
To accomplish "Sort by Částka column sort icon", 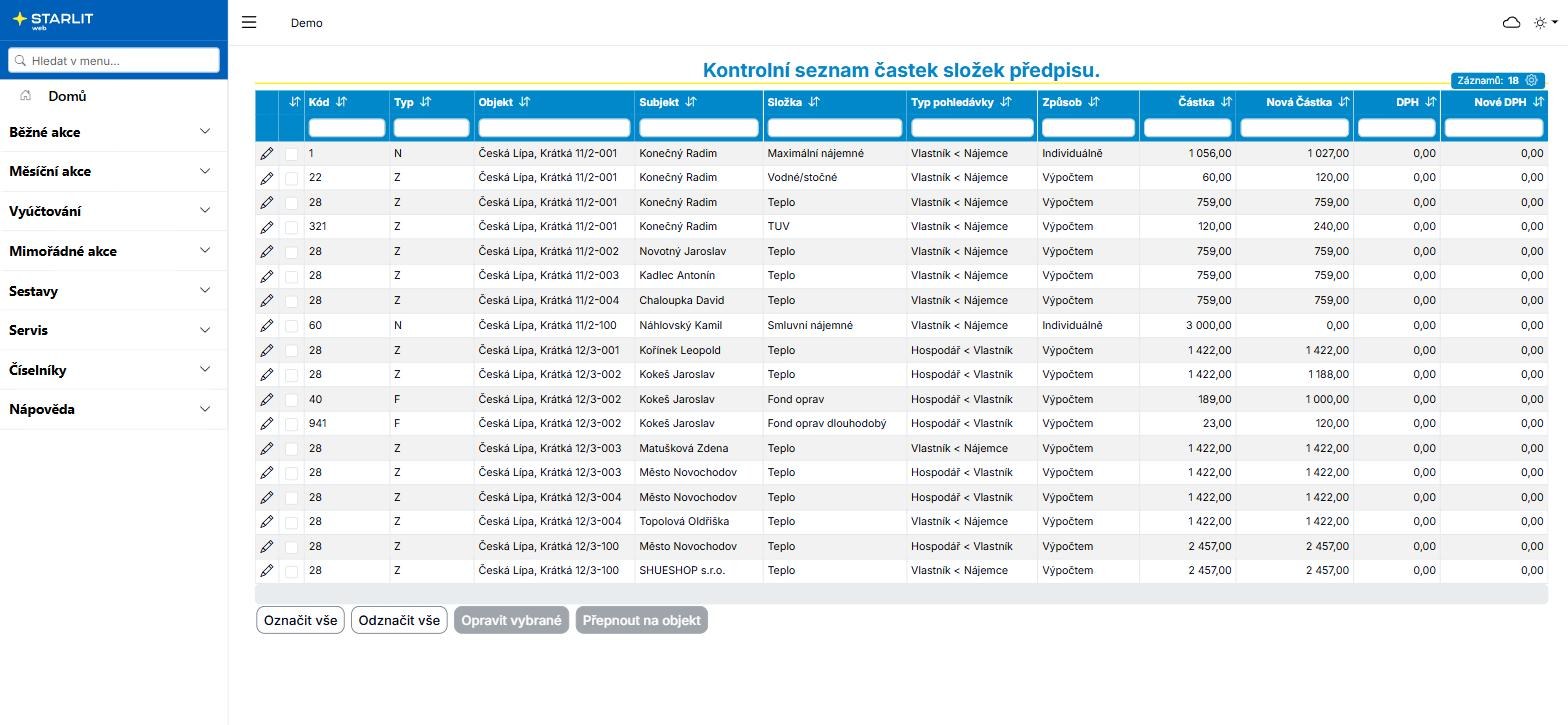I will (1227, 102).
